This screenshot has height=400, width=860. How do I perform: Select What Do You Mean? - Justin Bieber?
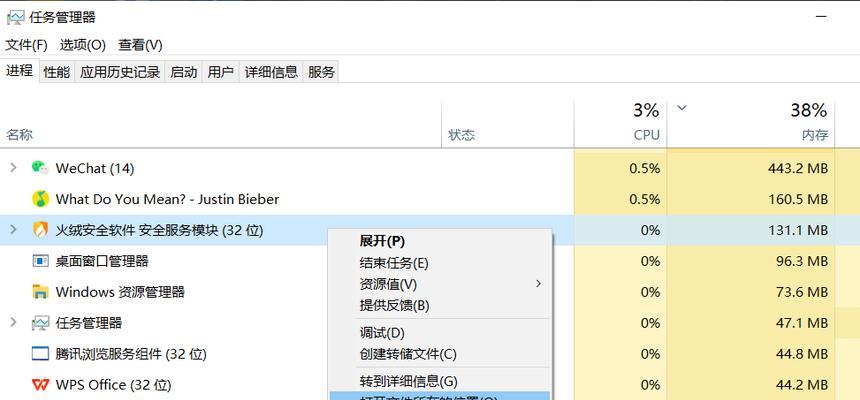coord(167,199)
